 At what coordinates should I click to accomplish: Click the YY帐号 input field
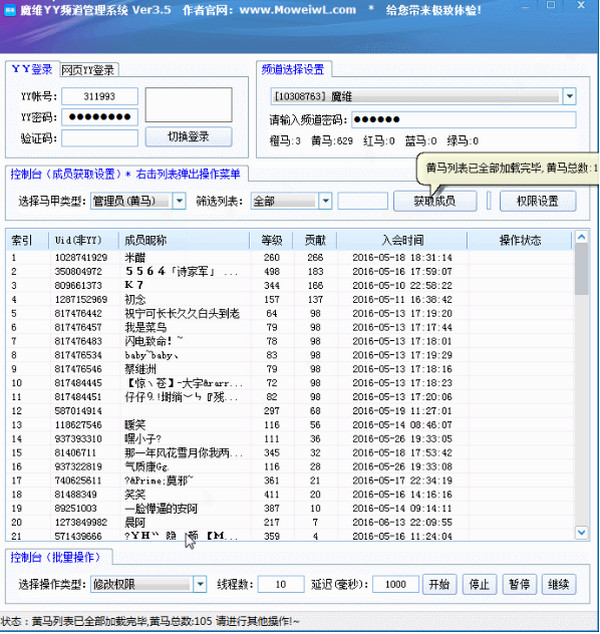pyautogui.click(x=99, y=97)
